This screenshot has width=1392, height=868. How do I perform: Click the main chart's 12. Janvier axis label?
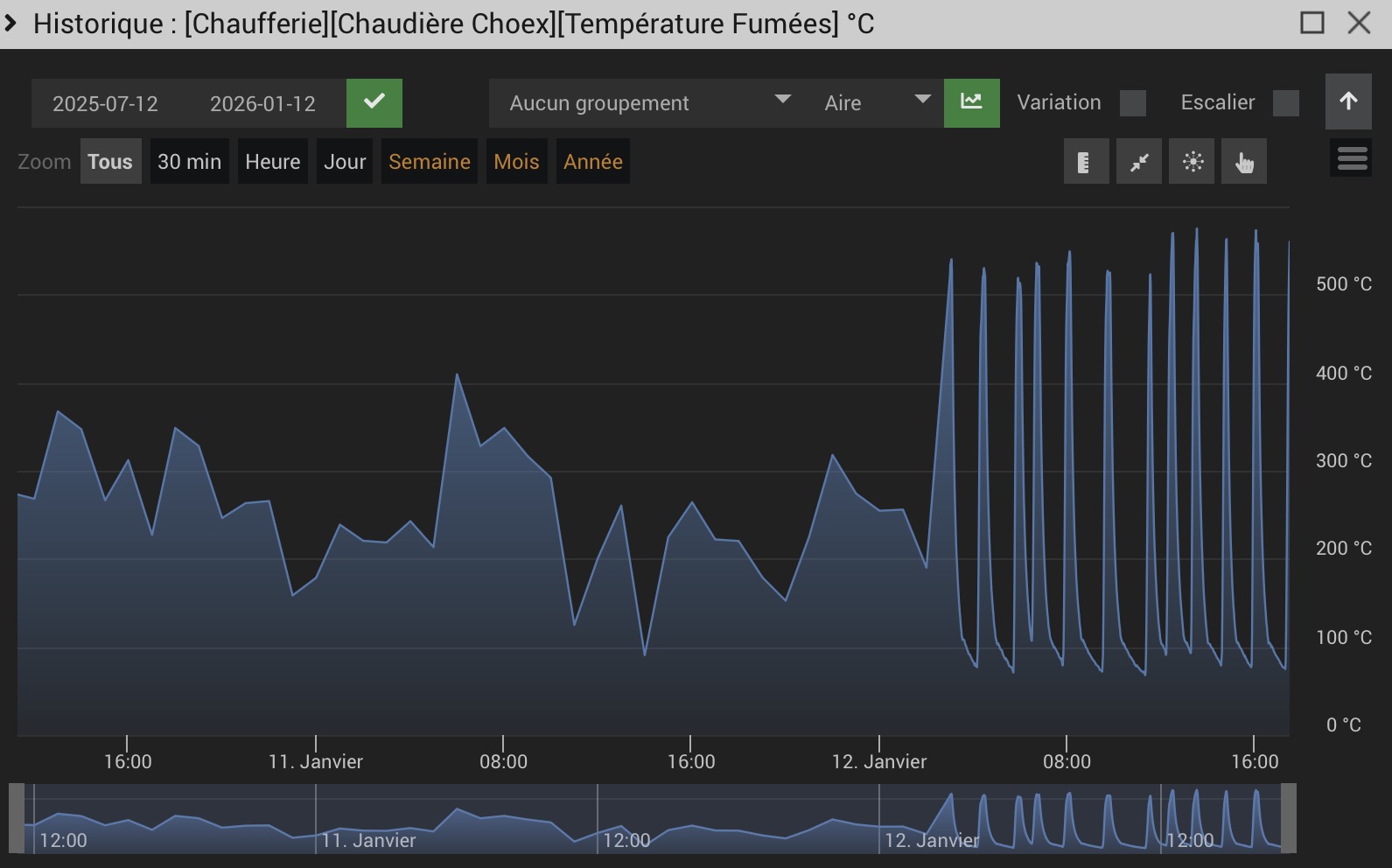(879, 761)
